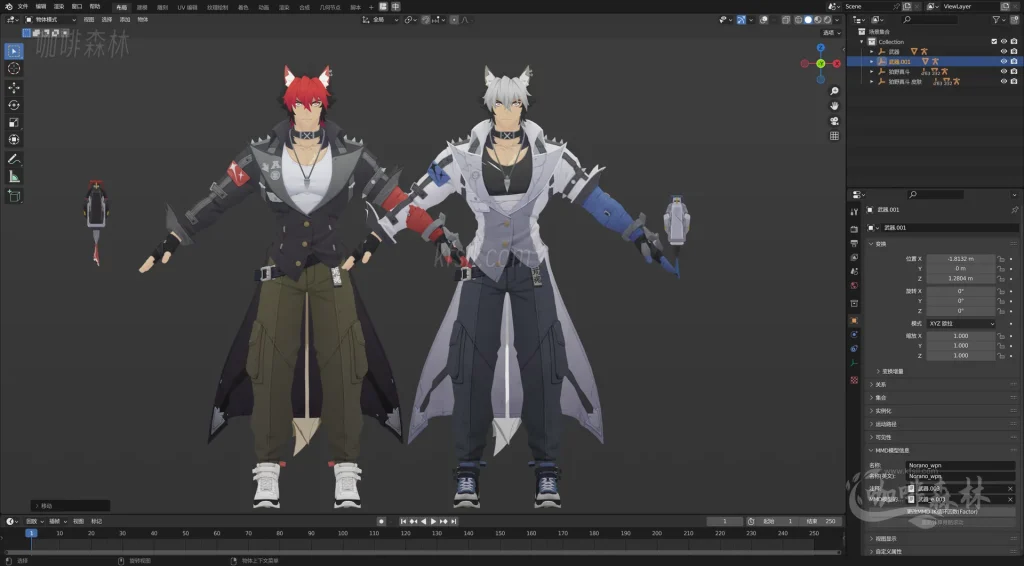
Task: Open the 全局 transform orientation dropdown
Action: (380, 20)
